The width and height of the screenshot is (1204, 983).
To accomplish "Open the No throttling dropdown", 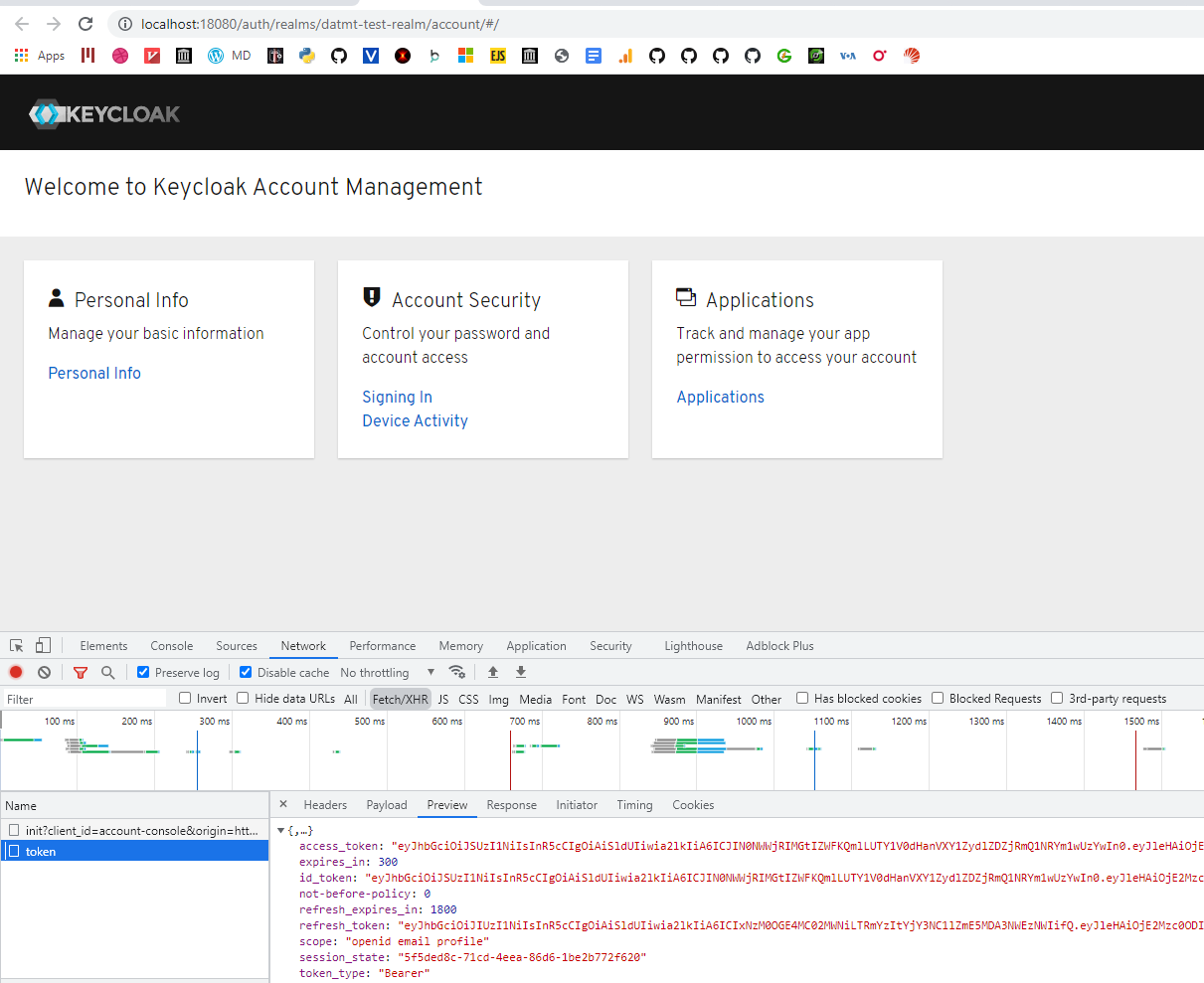I will [x=388, y=672].
